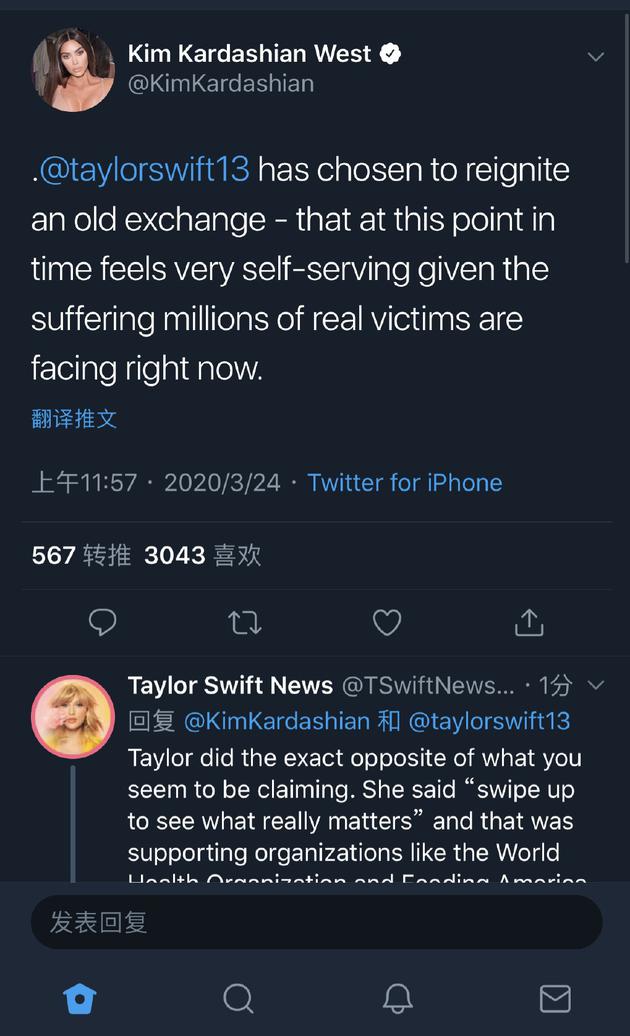Expand options chevron on Taylor Swift News reply
Viewport: 630px width, 1036px height.
(x=596, y=685)
